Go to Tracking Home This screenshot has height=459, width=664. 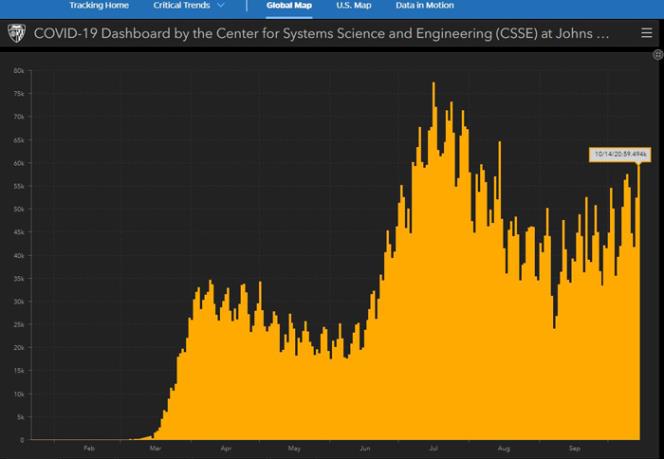[98, 6]
